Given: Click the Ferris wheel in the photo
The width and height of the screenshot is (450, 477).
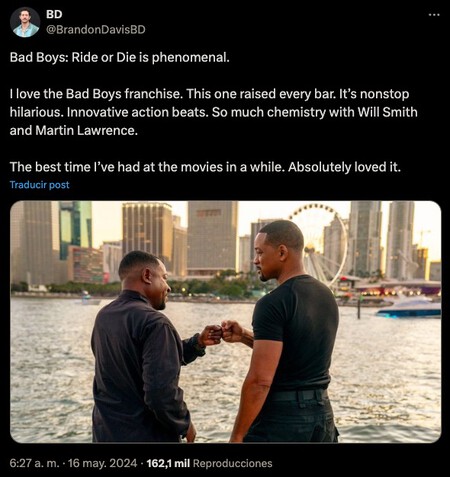Looking at the screenshot, I should [x=317, y=243].
